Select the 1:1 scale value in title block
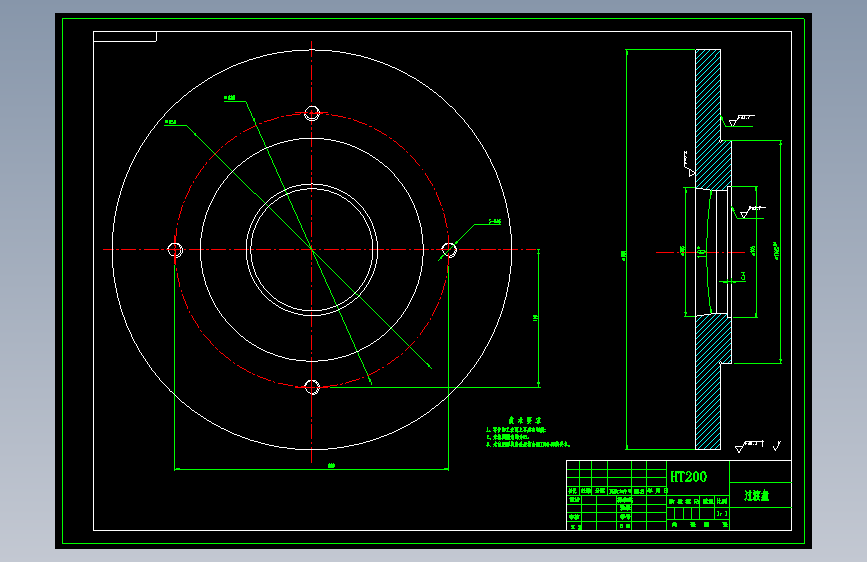This screenshot has height=562, width=867. [722, 513]
